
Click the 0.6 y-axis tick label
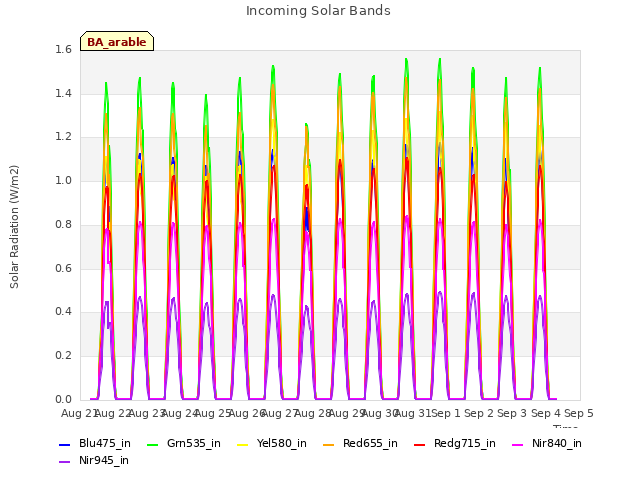pos(63,268)
